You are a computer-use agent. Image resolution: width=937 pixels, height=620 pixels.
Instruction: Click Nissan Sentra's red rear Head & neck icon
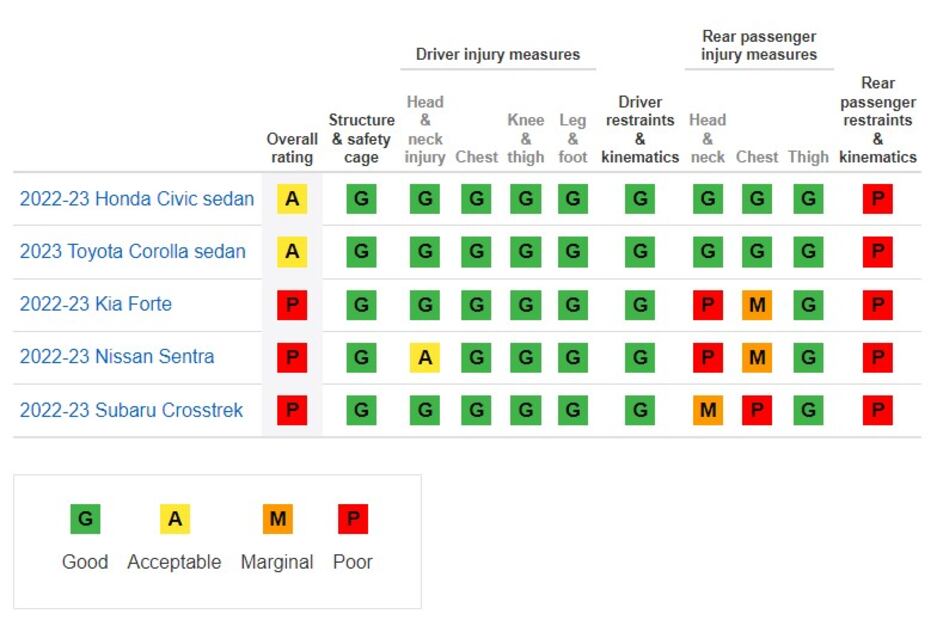[707, 357]
